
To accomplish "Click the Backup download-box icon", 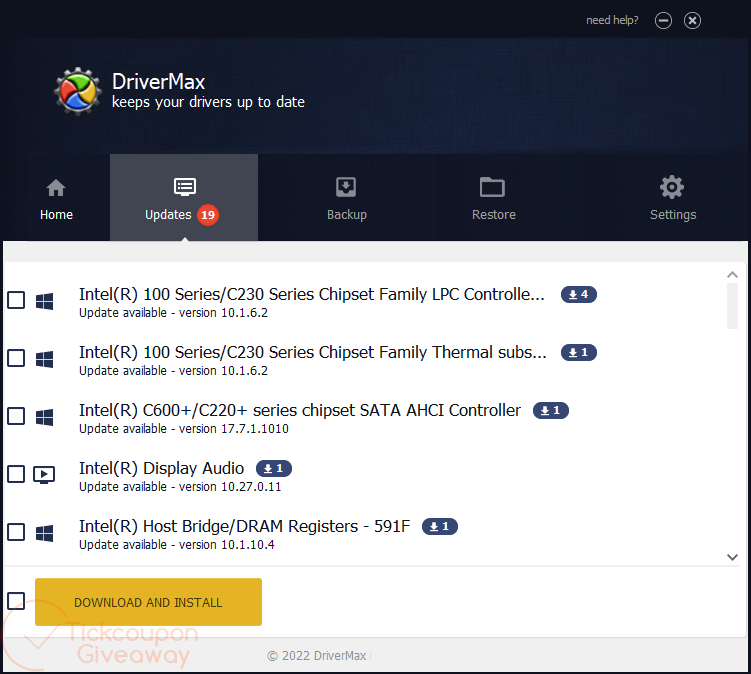I will 346,187.
